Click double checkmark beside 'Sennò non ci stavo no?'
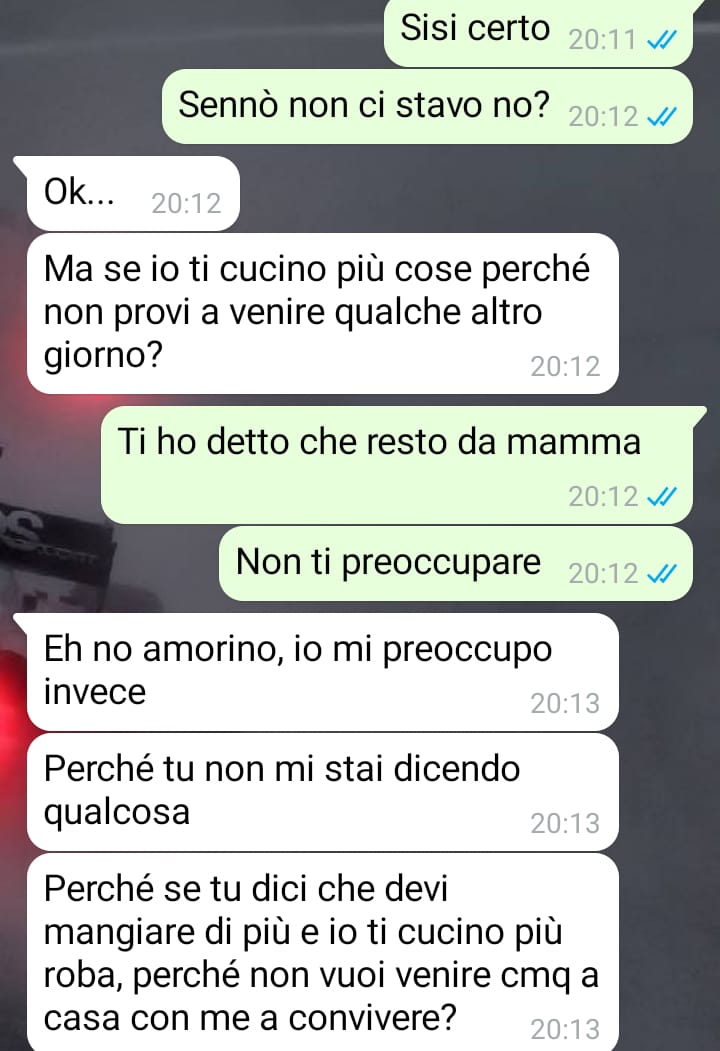 662,117
